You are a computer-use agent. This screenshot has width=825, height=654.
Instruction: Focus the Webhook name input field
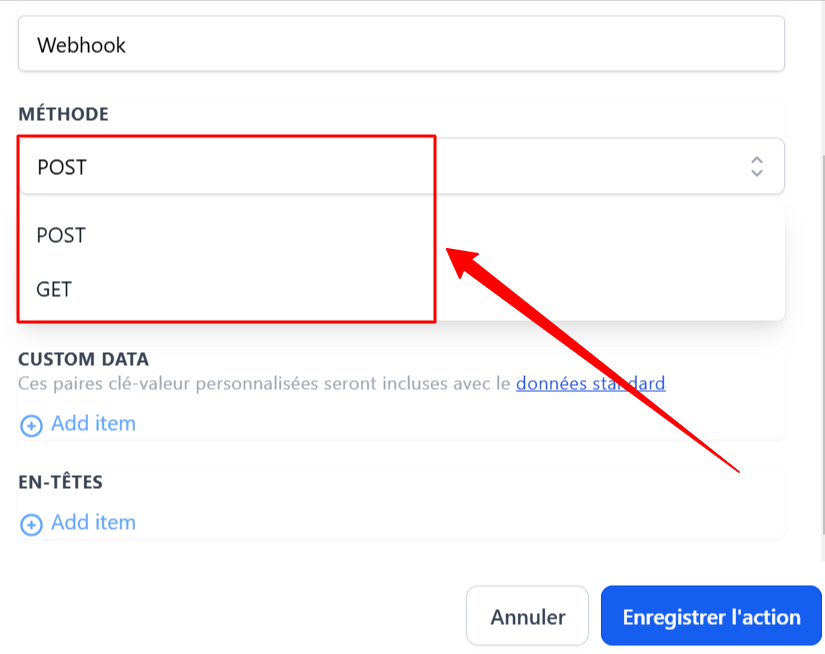click(x=401, y=44)
